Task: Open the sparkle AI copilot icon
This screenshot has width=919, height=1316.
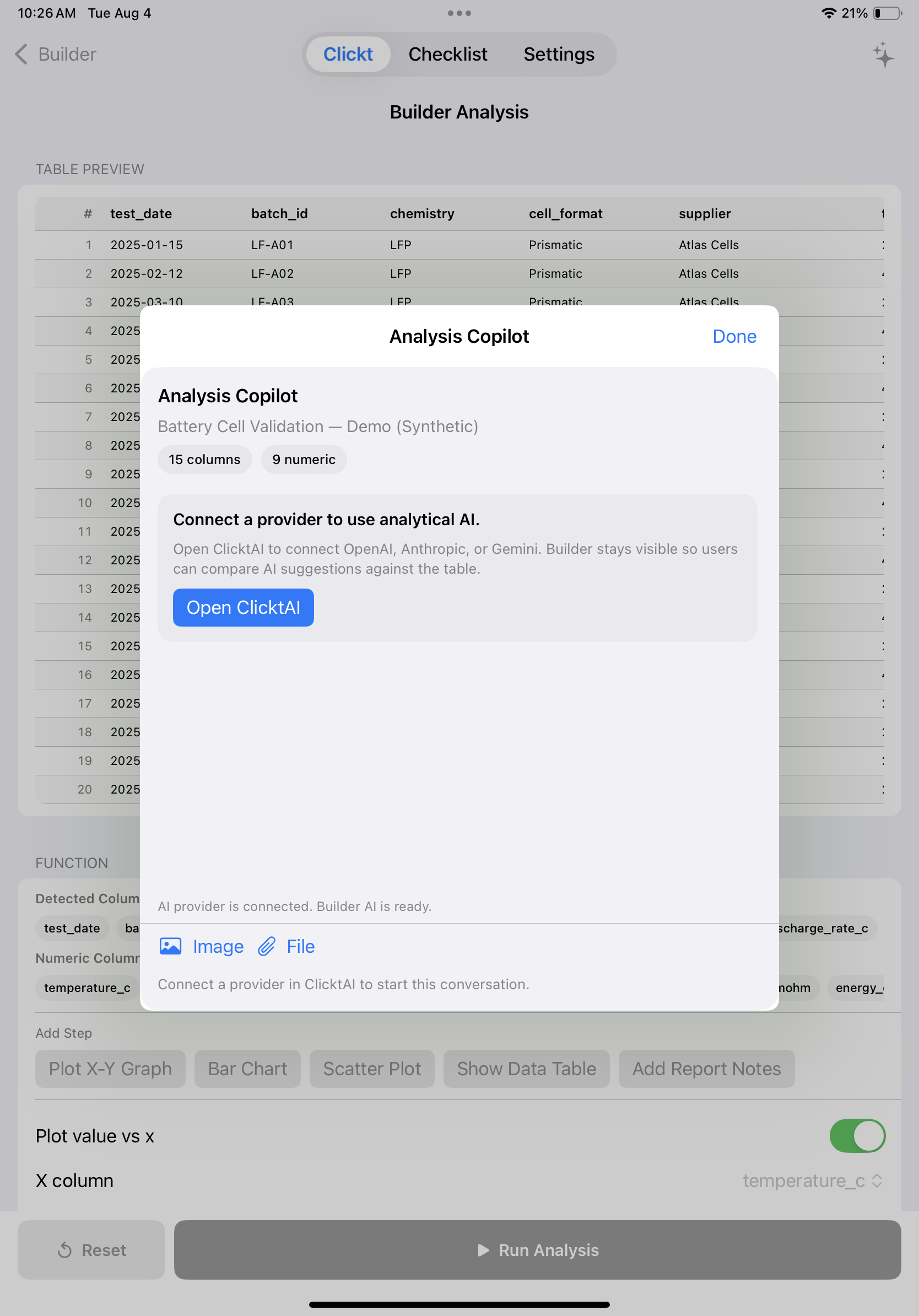Action: [883, 55]
